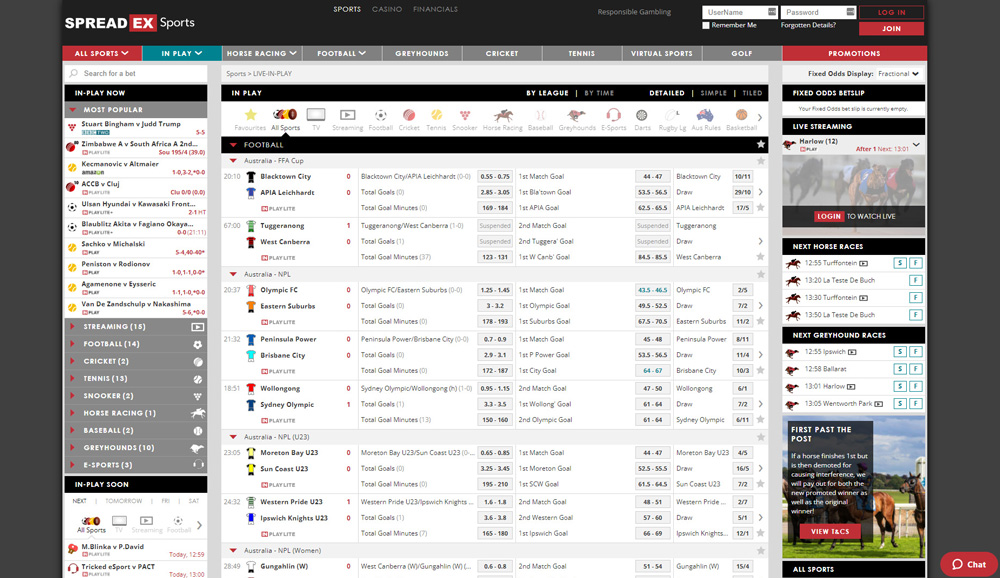The image size is (1000, 578).
Task: Switch the in-play view to By League
Action: pos(547,93)
